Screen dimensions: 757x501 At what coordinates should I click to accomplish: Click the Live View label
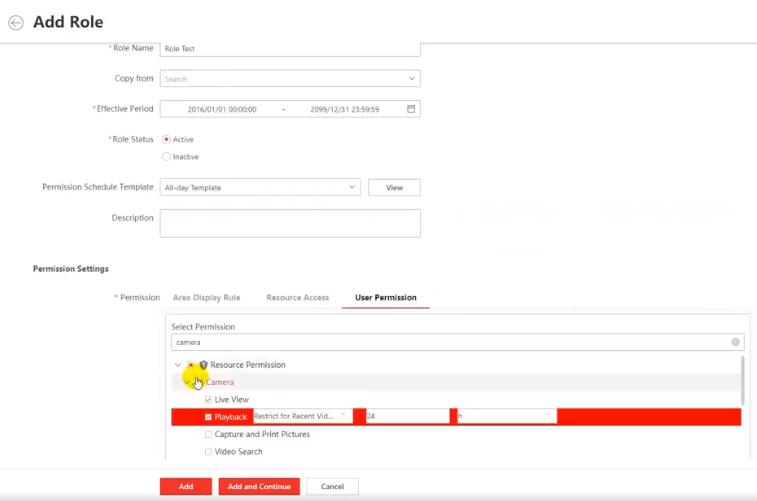tap(232, 399)
